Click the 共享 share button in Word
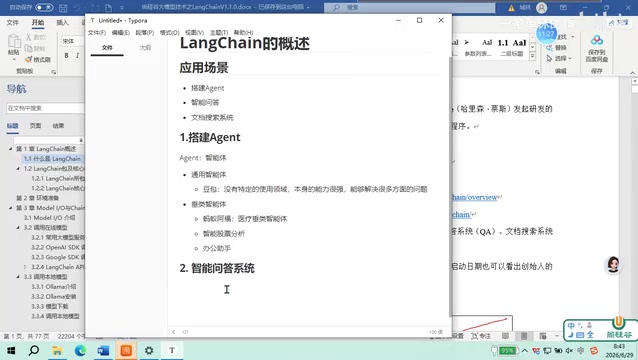 [619, 23]
